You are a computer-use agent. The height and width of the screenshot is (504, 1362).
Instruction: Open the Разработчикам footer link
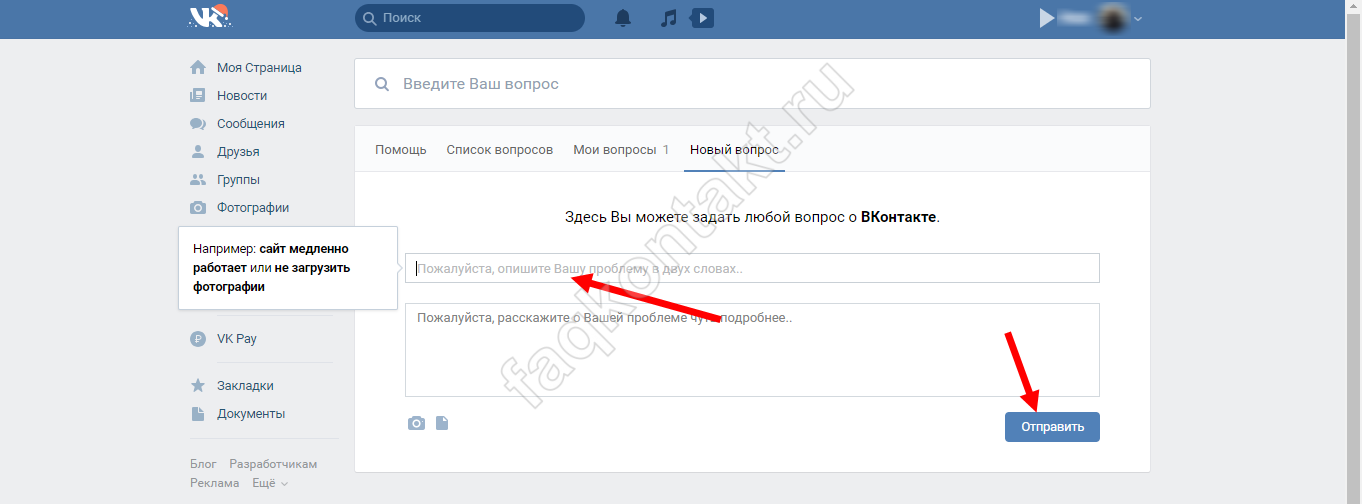coord(273,464)
